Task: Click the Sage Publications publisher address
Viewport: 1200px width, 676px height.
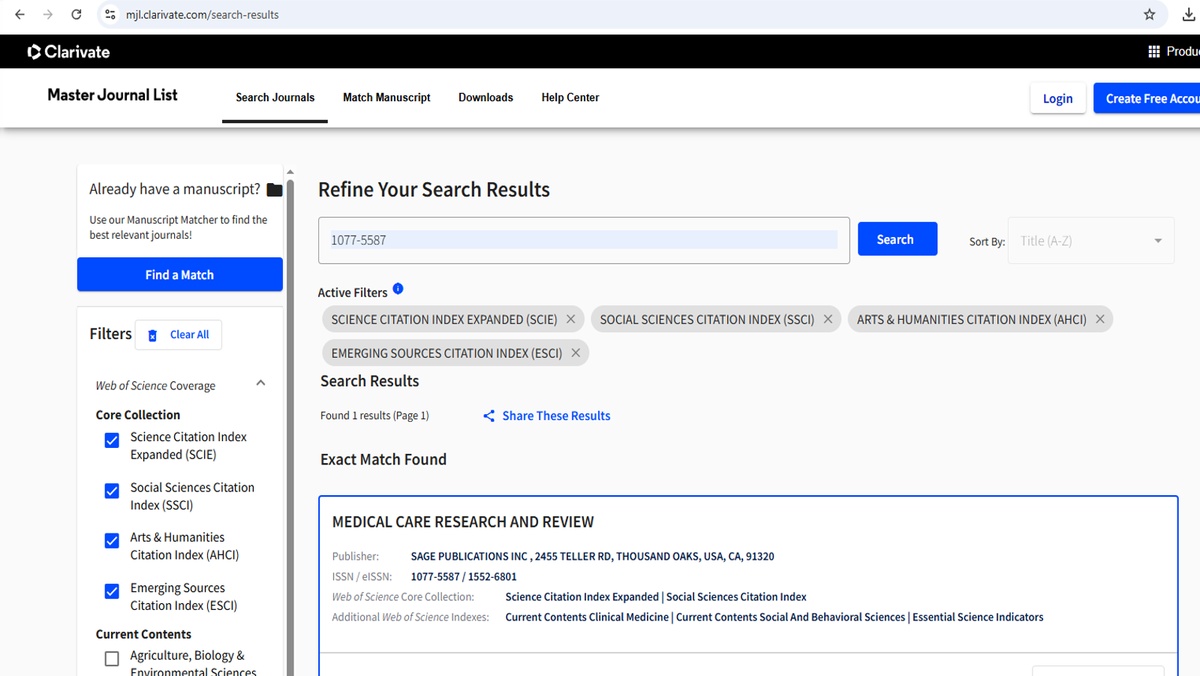Action: point(592,556)
